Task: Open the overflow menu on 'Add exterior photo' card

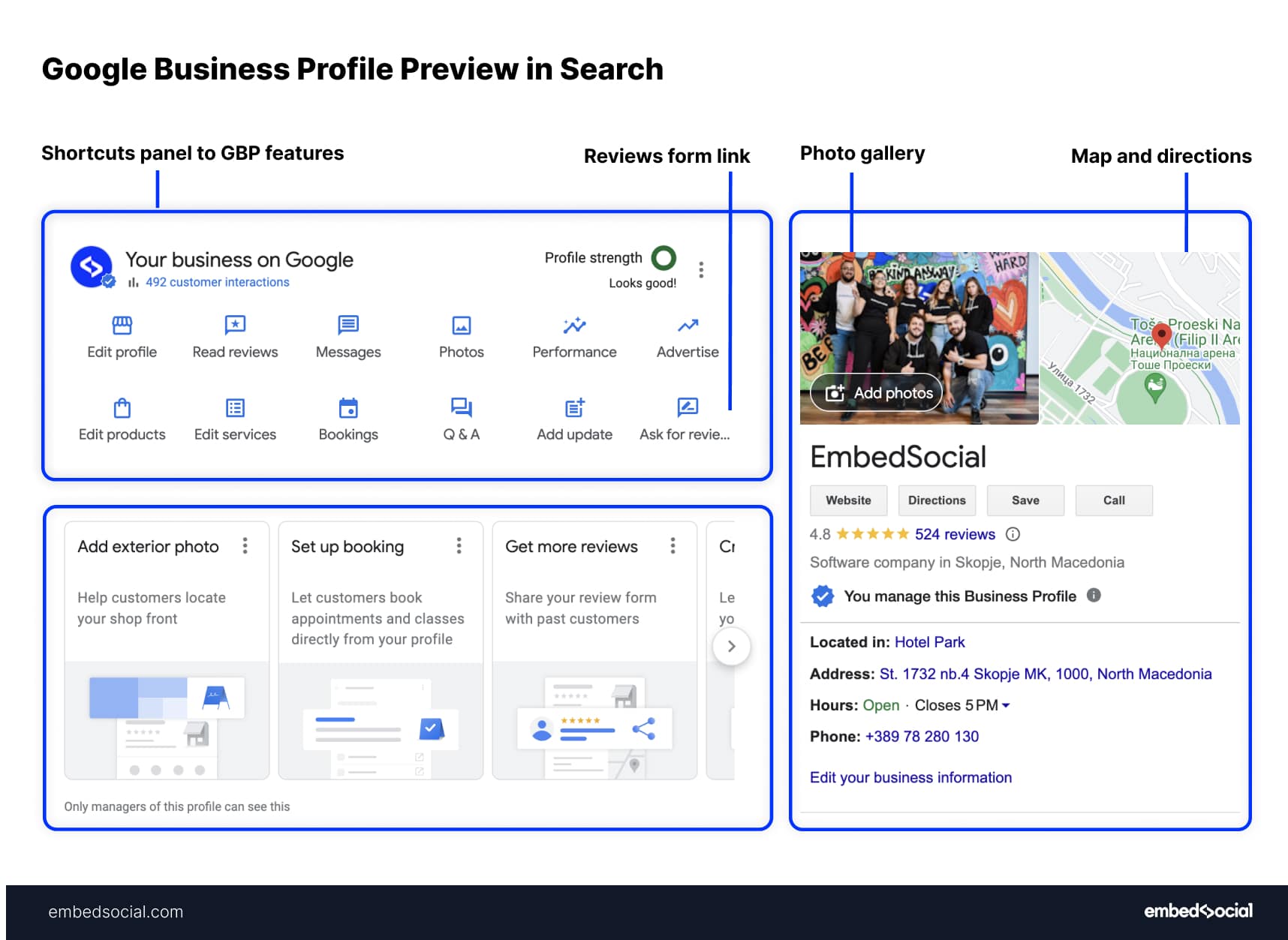Action: pos(245,546)
